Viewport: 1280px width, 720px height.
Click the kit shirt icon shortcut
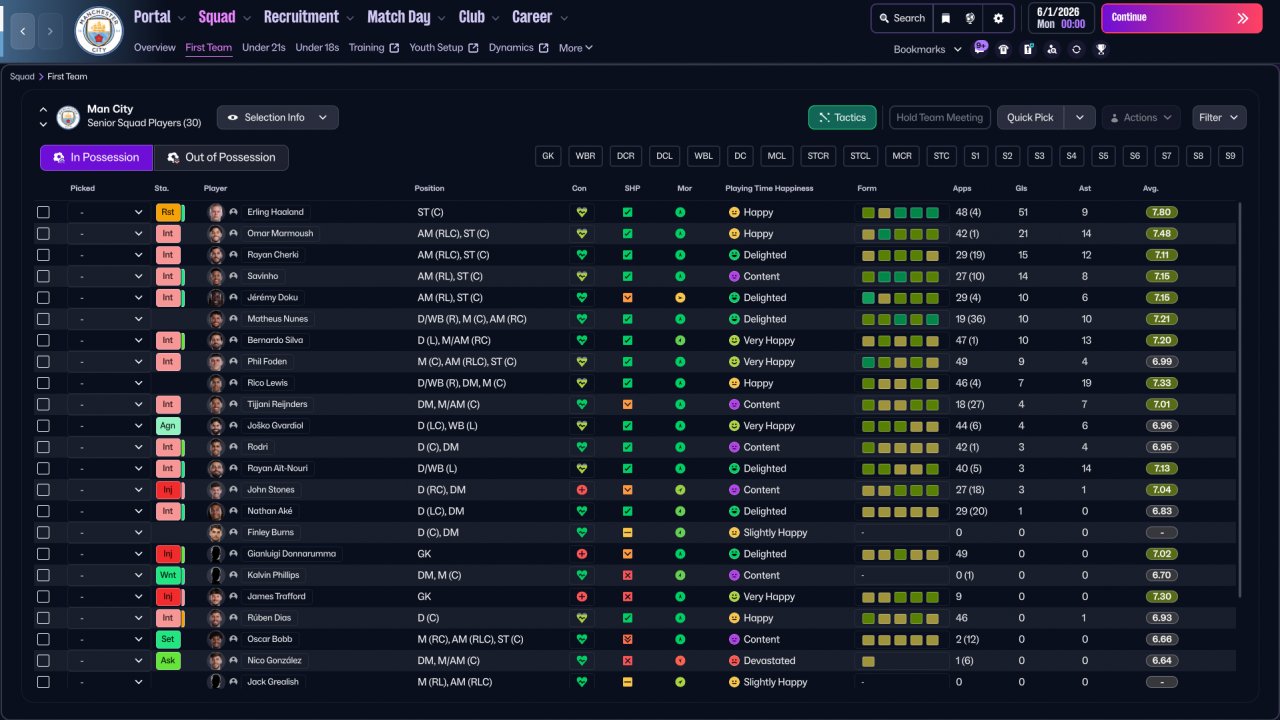click(x=1004, y=49)
